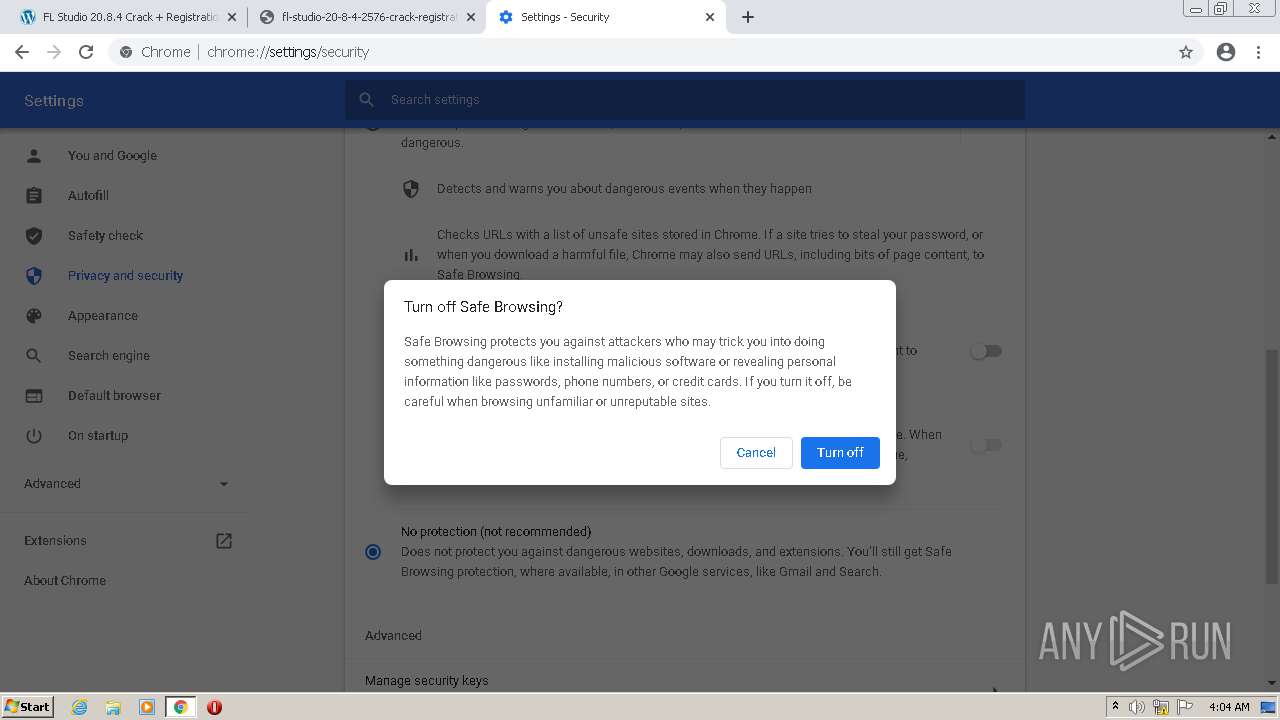Screen dimensions: 1280x720
Task: Click the bar chart icon beside Checks URLs
Action: (411, 255)
